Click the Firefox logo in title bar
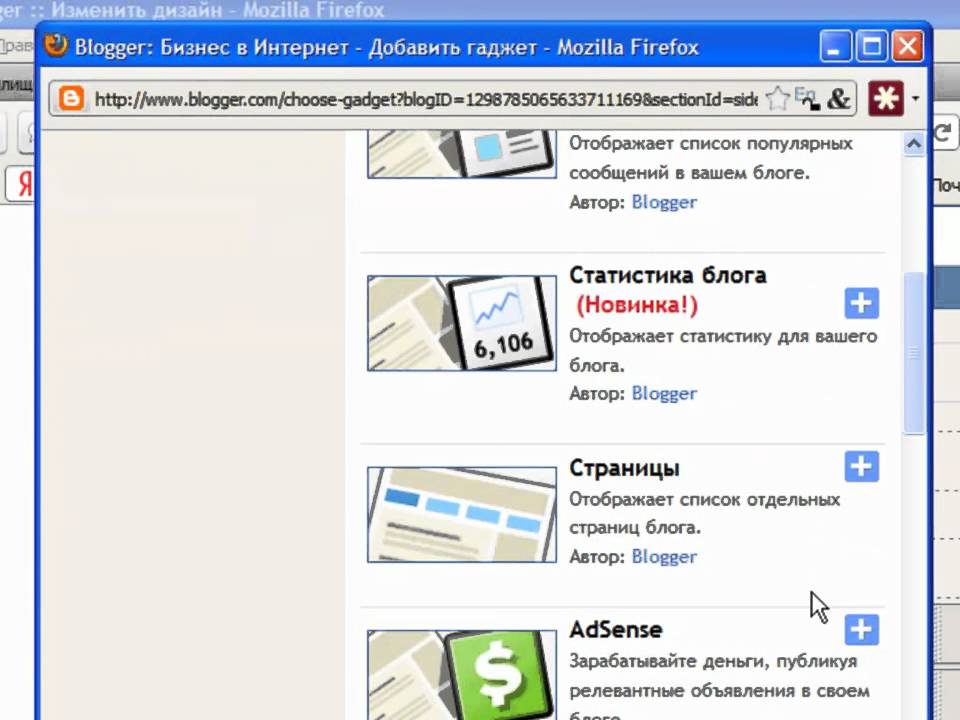This screenshot has width=960, height=720. pyautogui.click(x=55, y=47)
